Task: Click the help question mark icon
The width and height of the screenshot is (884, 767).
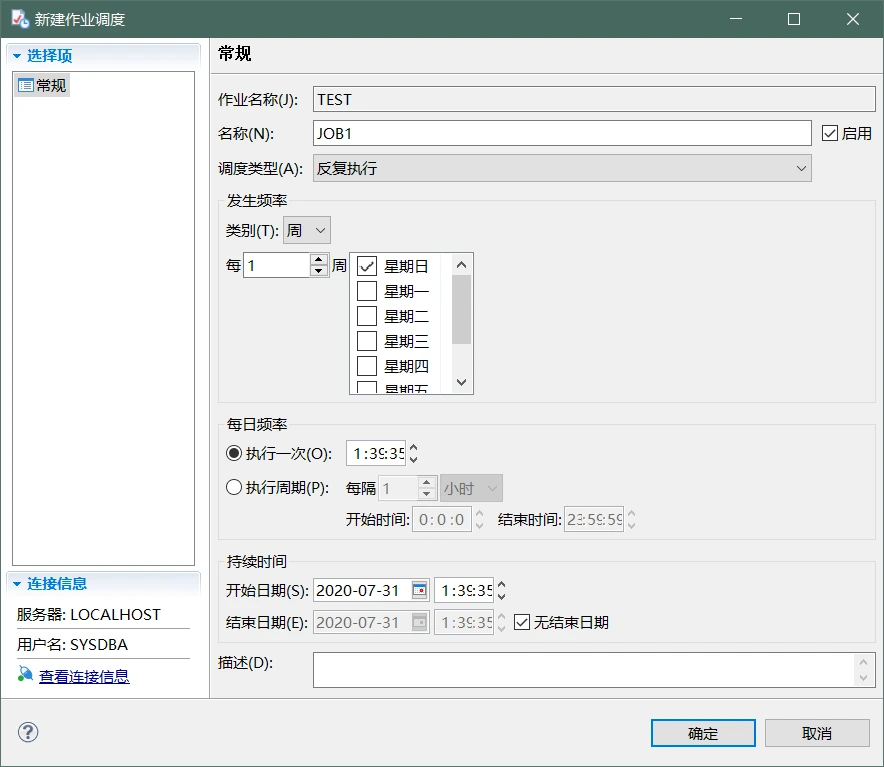Action: pos(28,732)
